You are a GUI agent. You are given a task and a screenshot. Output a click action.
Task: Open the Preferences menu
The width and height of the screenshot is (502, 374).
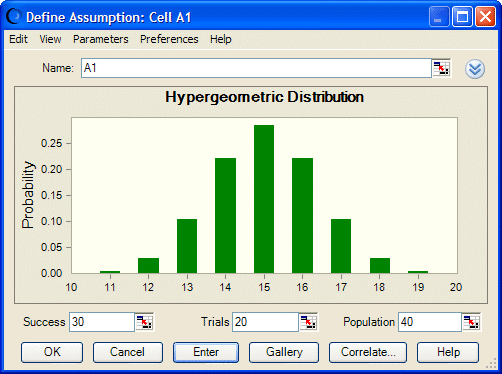(x=169, y=39)
